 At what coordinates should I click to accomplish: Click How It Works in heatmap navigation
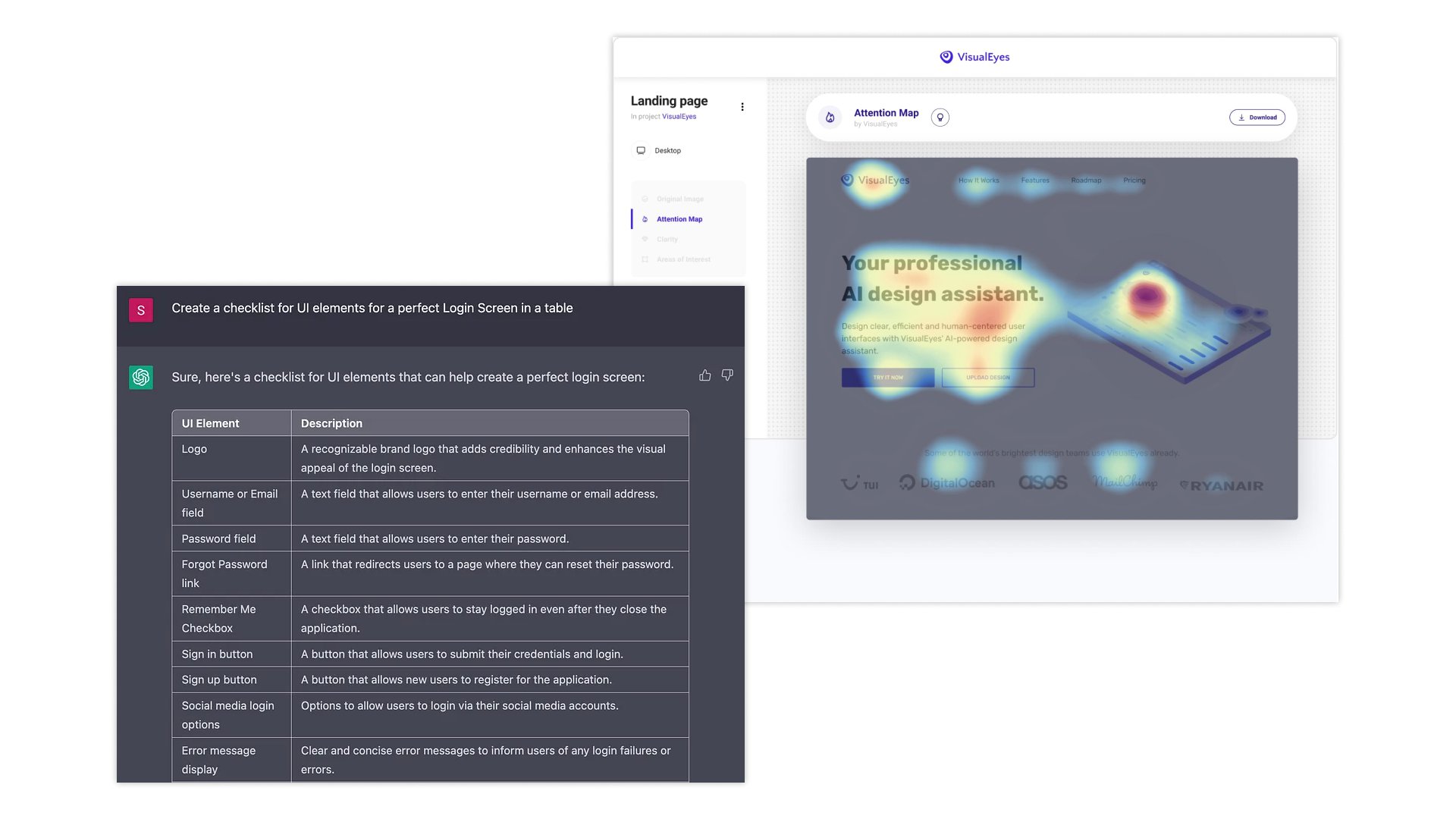(978, 180)
